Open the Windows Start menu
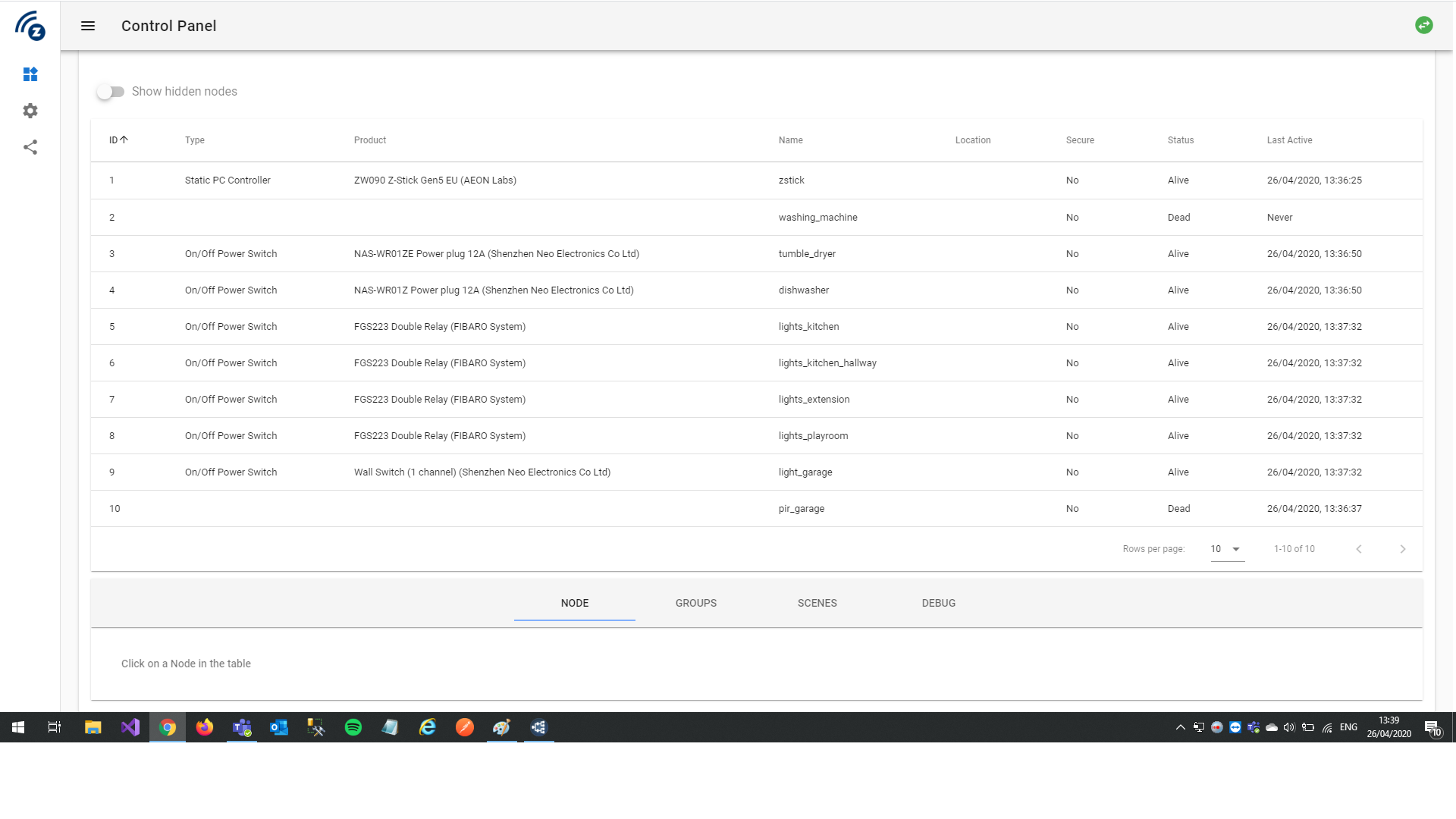This screenshot has height=819, width=1456. point(17,727)
